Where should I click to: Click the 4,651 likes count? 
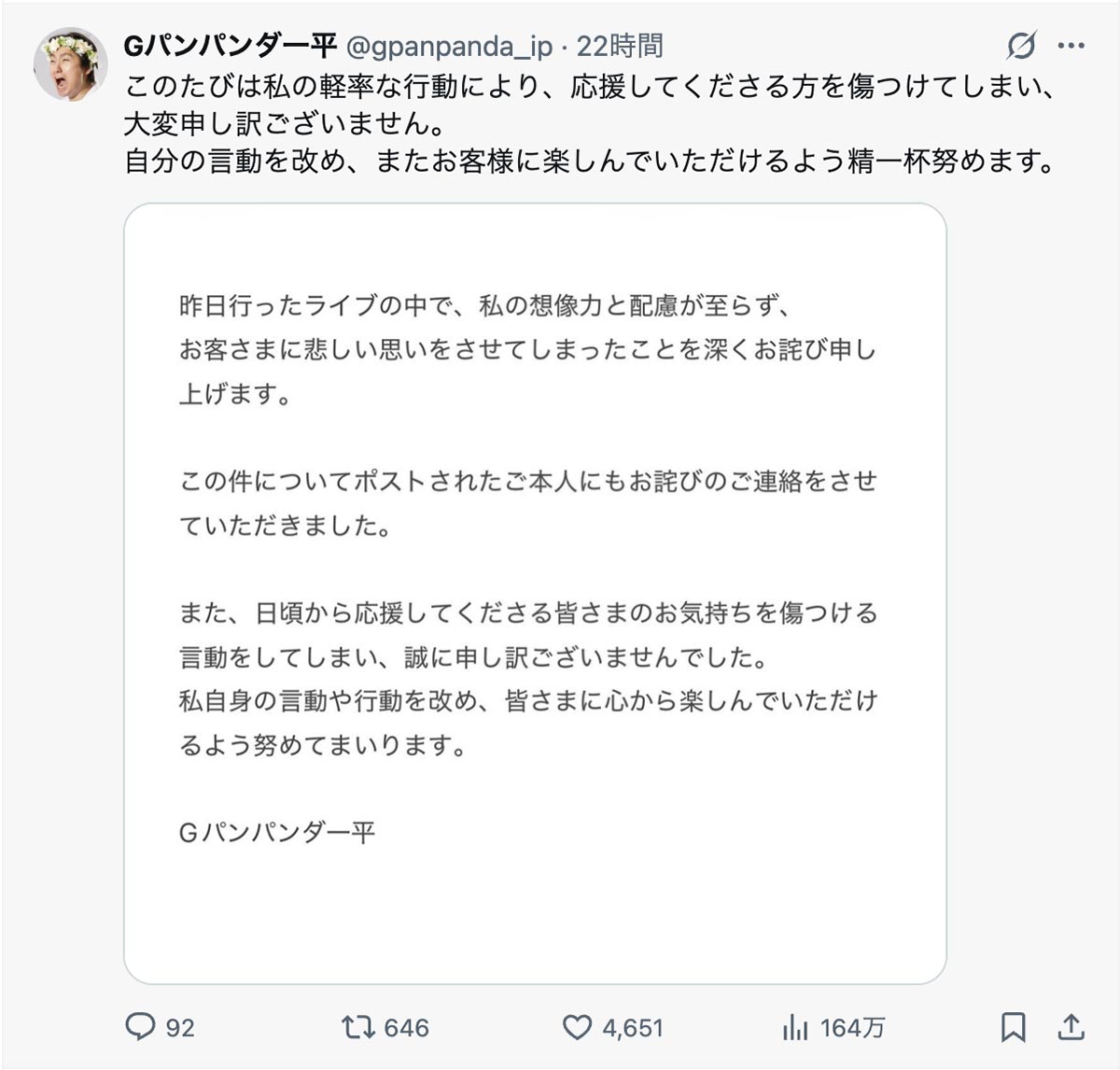tap(632, 1028)
